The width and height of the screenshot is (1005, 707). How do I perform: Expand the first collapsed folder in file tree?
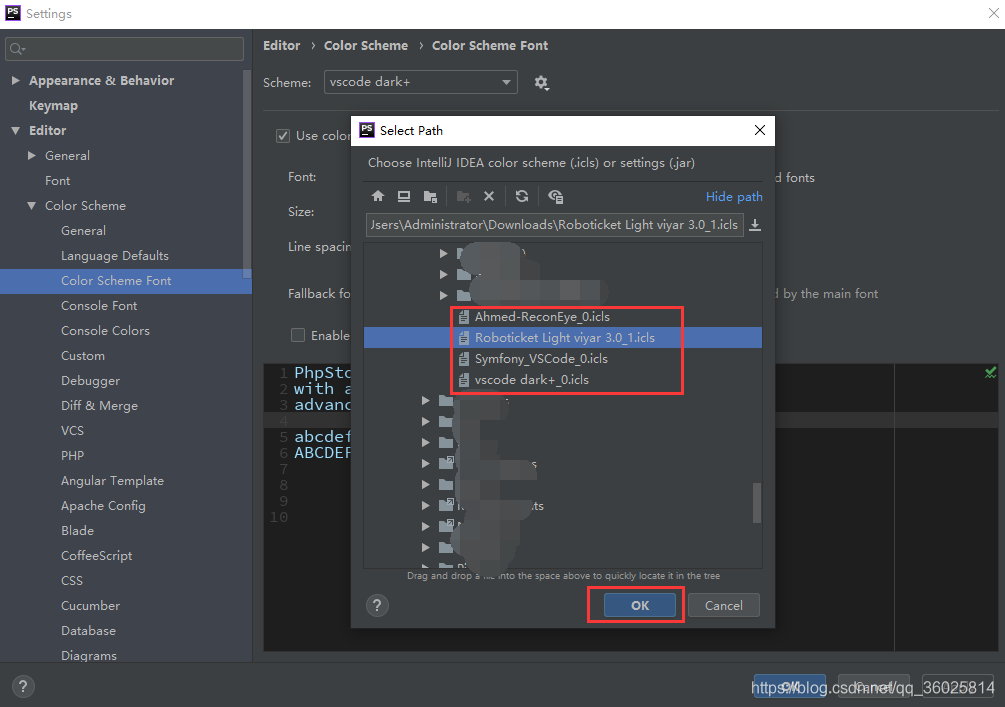pos(443,253)
